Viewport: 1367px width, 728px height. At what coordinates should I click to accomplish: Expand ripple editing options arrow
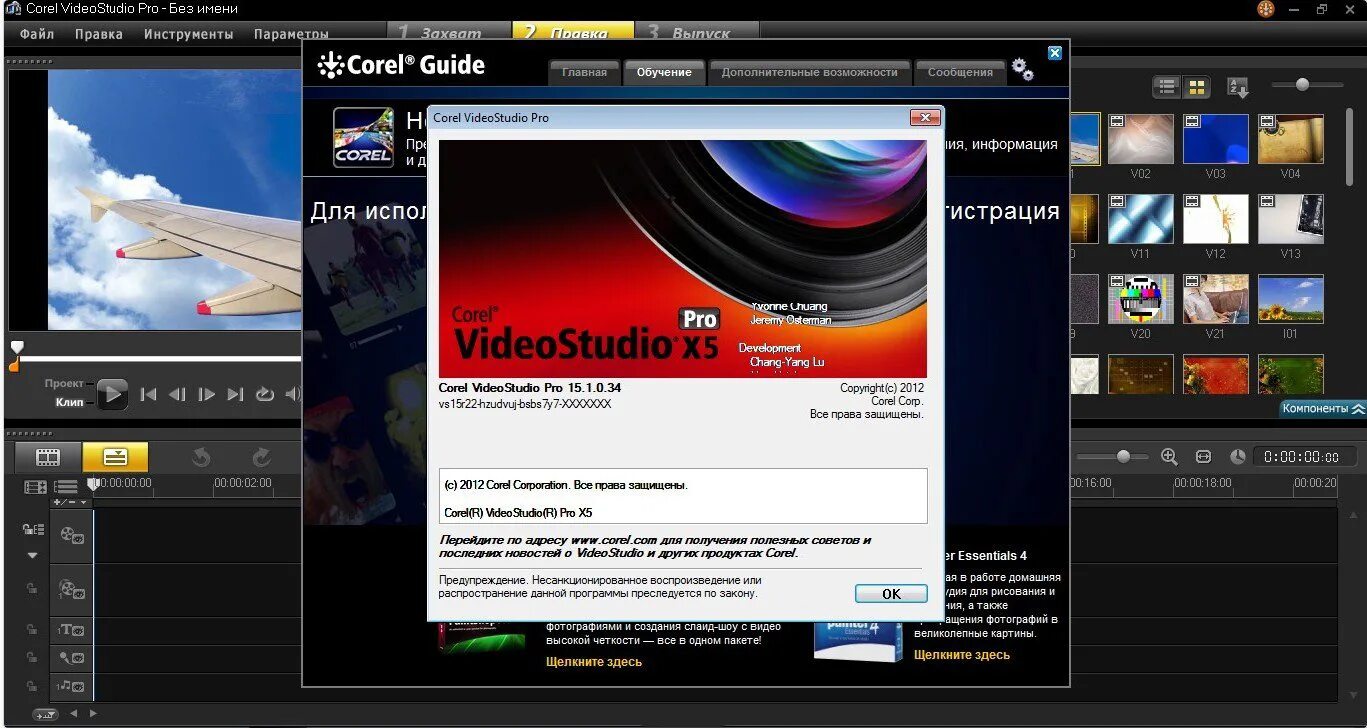coord(32,555)
